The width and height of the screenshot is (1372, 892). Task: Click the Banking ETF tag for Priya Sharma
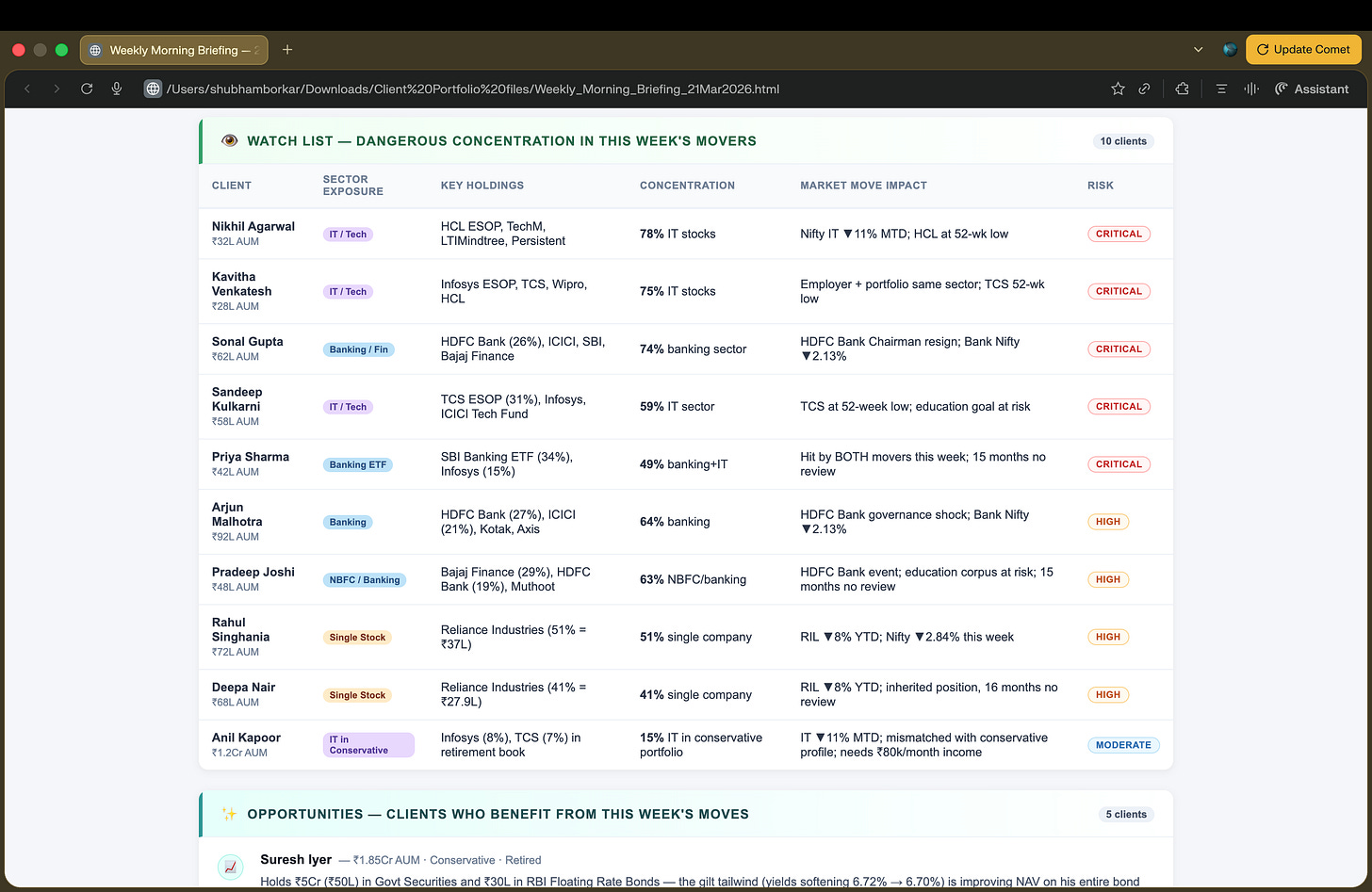click(x=358, y=464)
